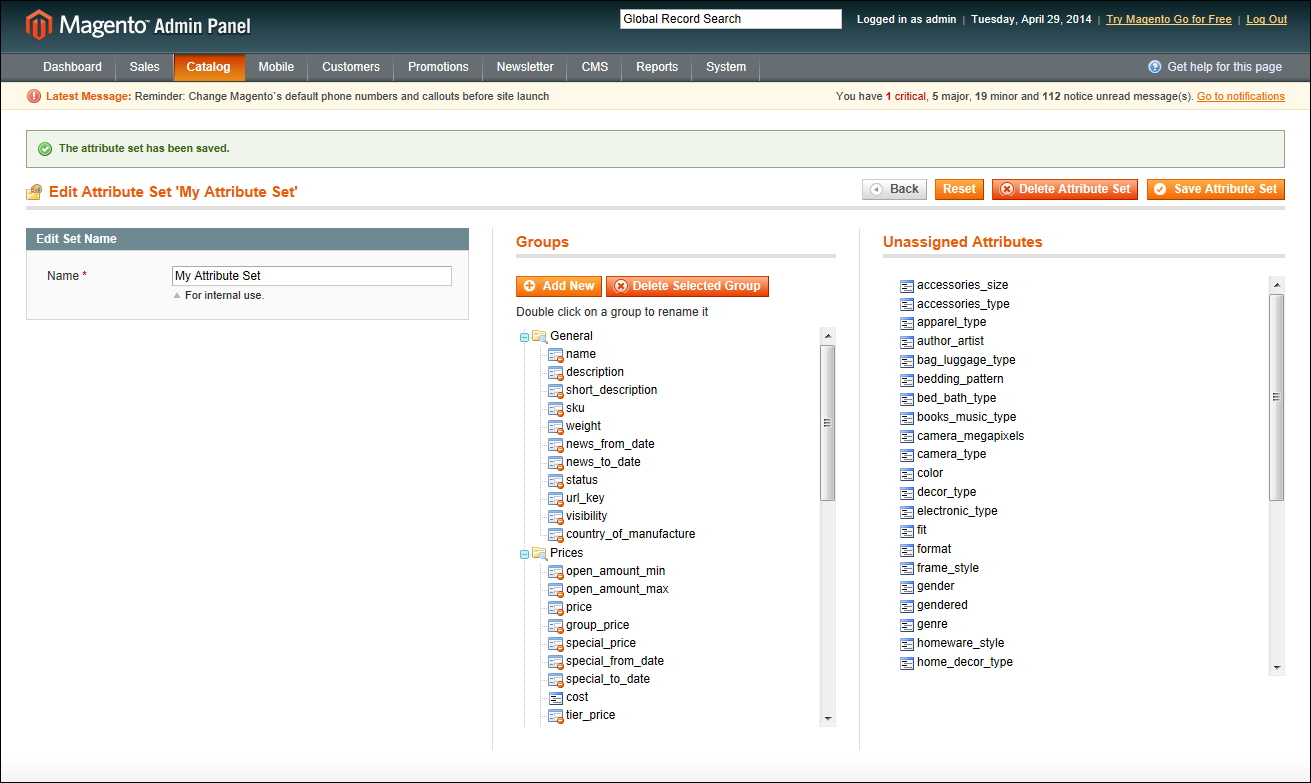Click Delete Attribute Set button

coord(1065,189)
